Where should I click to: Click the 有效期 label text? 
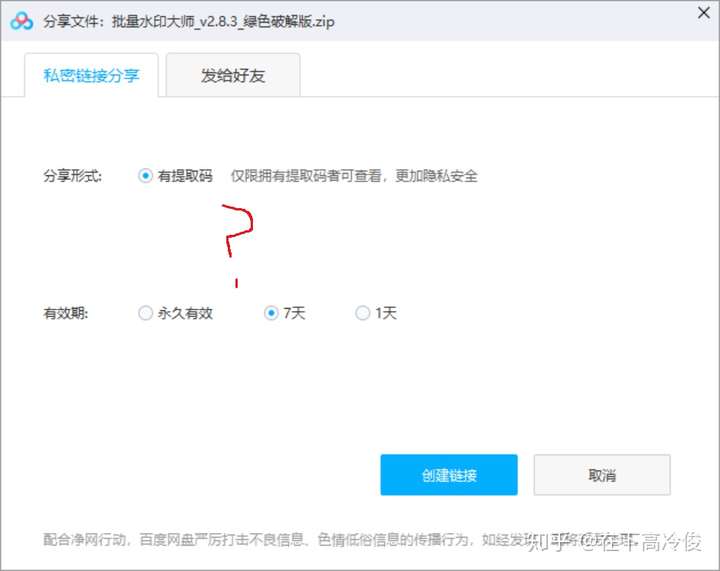click(x=66, y=313)
